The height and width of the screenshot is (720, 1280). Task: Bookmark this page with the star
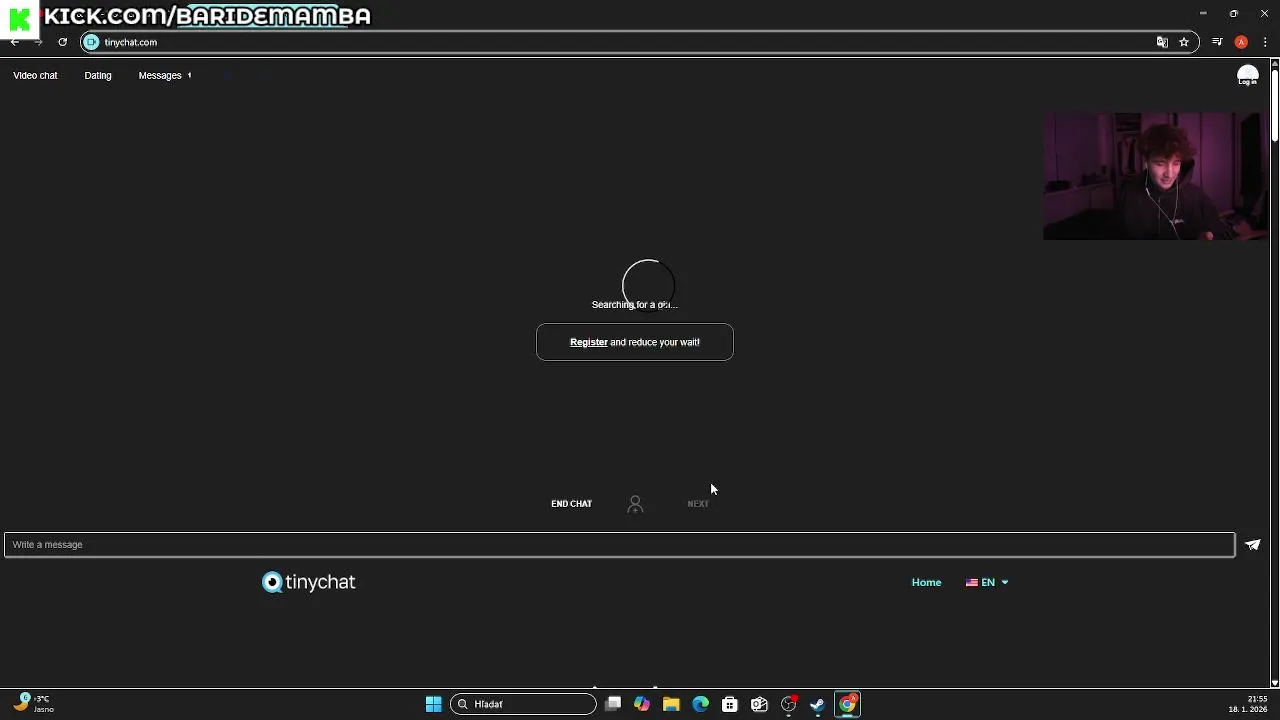coord(1184,42)
